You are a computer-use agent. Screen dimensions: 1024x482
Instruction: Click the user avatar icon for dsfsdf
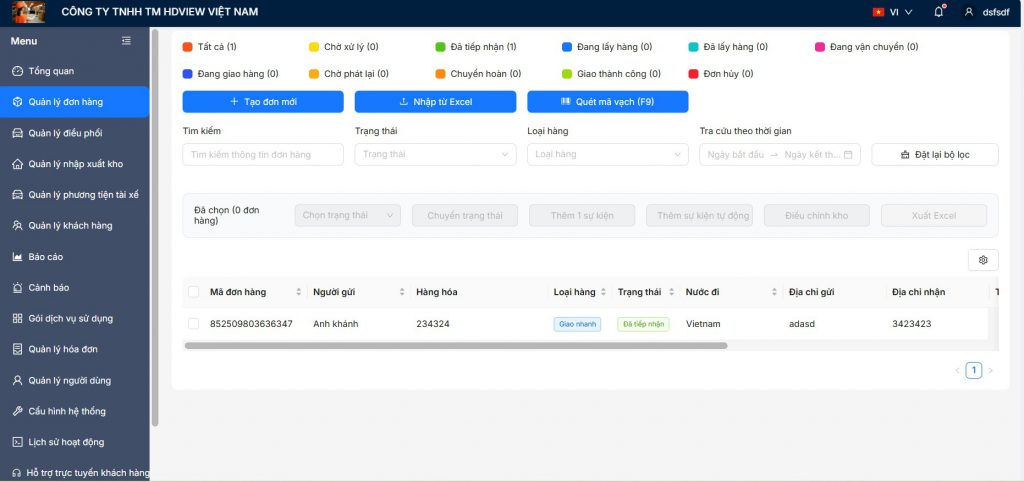coord(968,12)
